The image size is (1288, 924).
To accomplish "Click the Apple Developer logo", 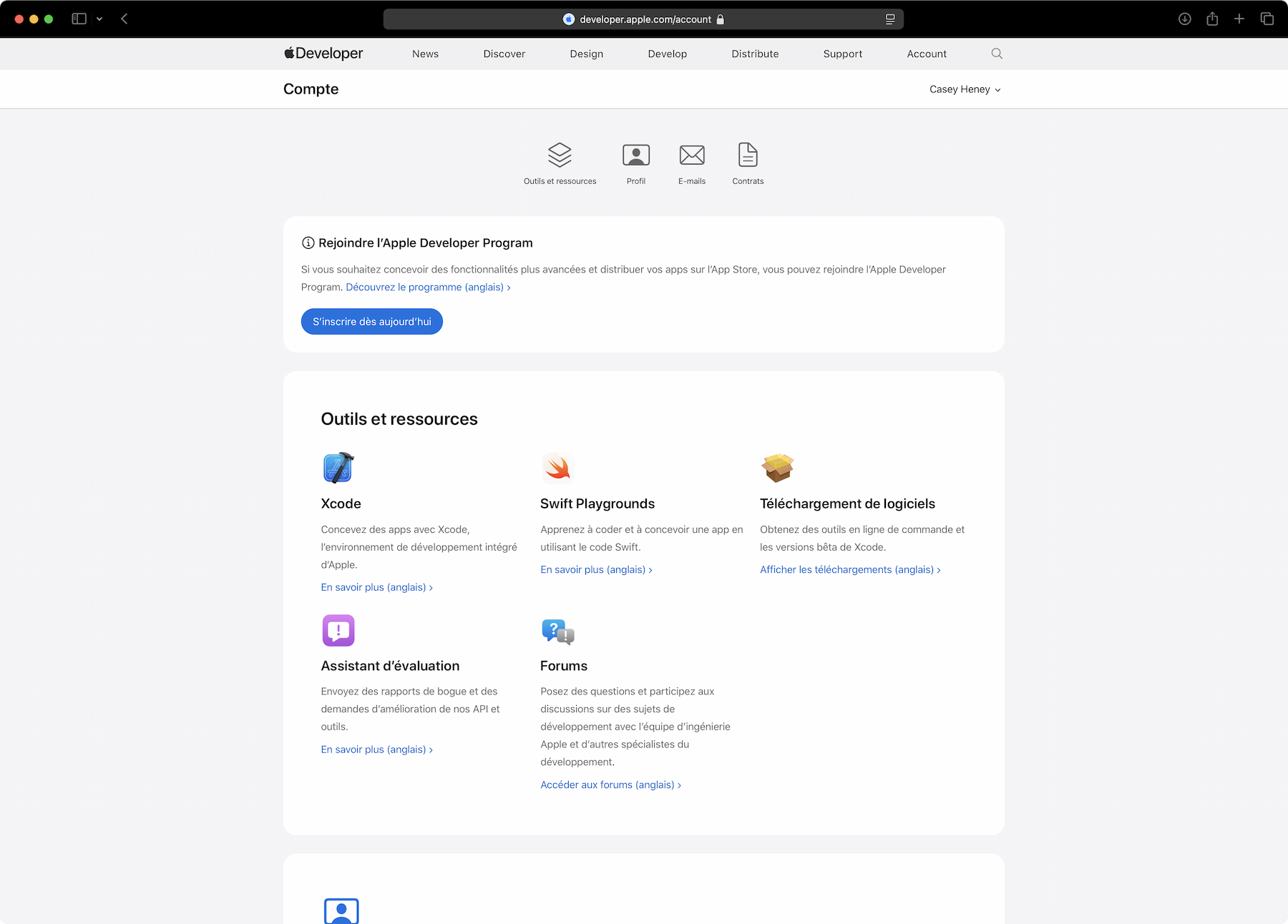I will [x=323, y=54].
